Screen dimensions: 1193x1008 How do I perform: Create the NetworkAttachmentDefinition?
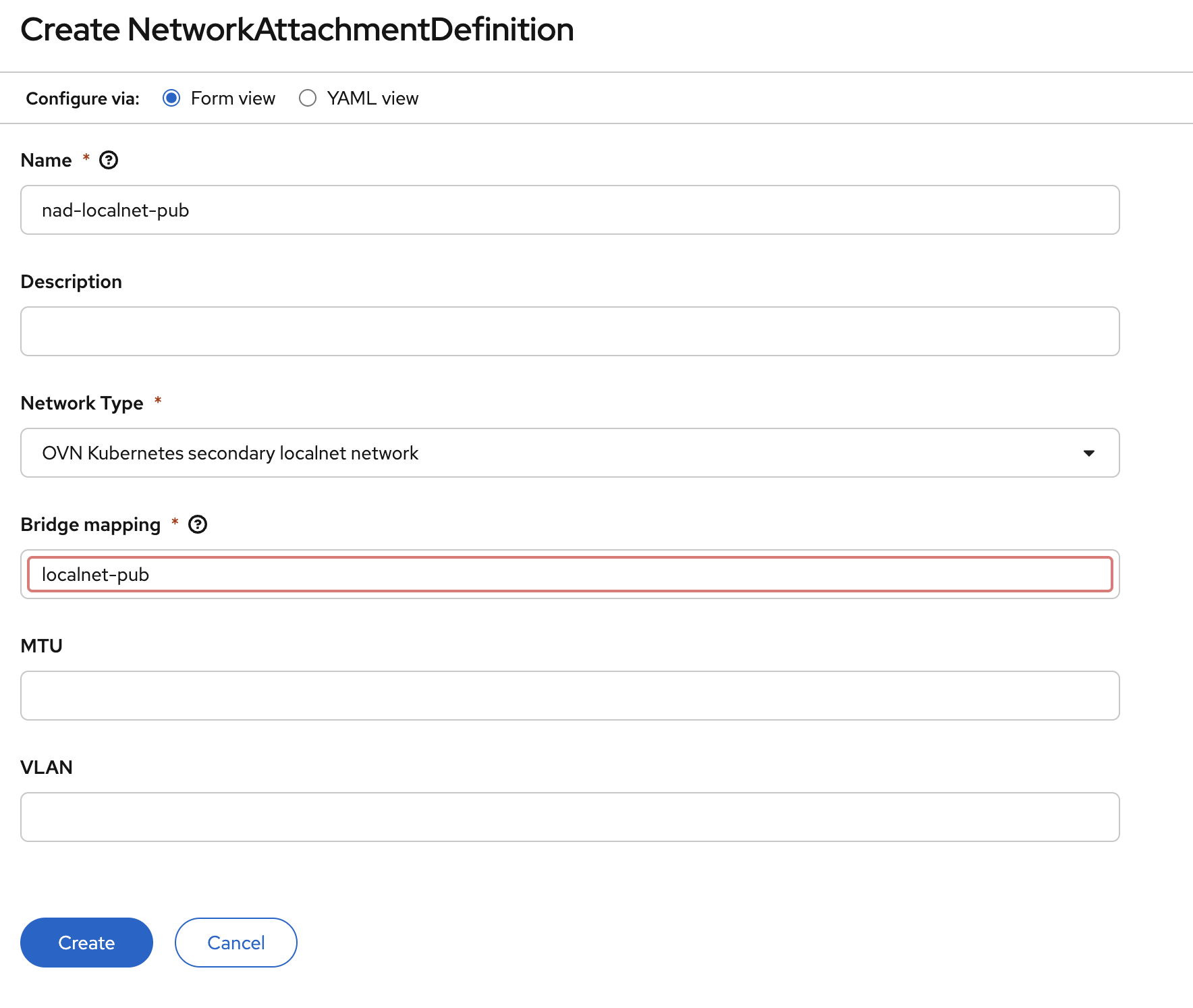tap(86, 943)
